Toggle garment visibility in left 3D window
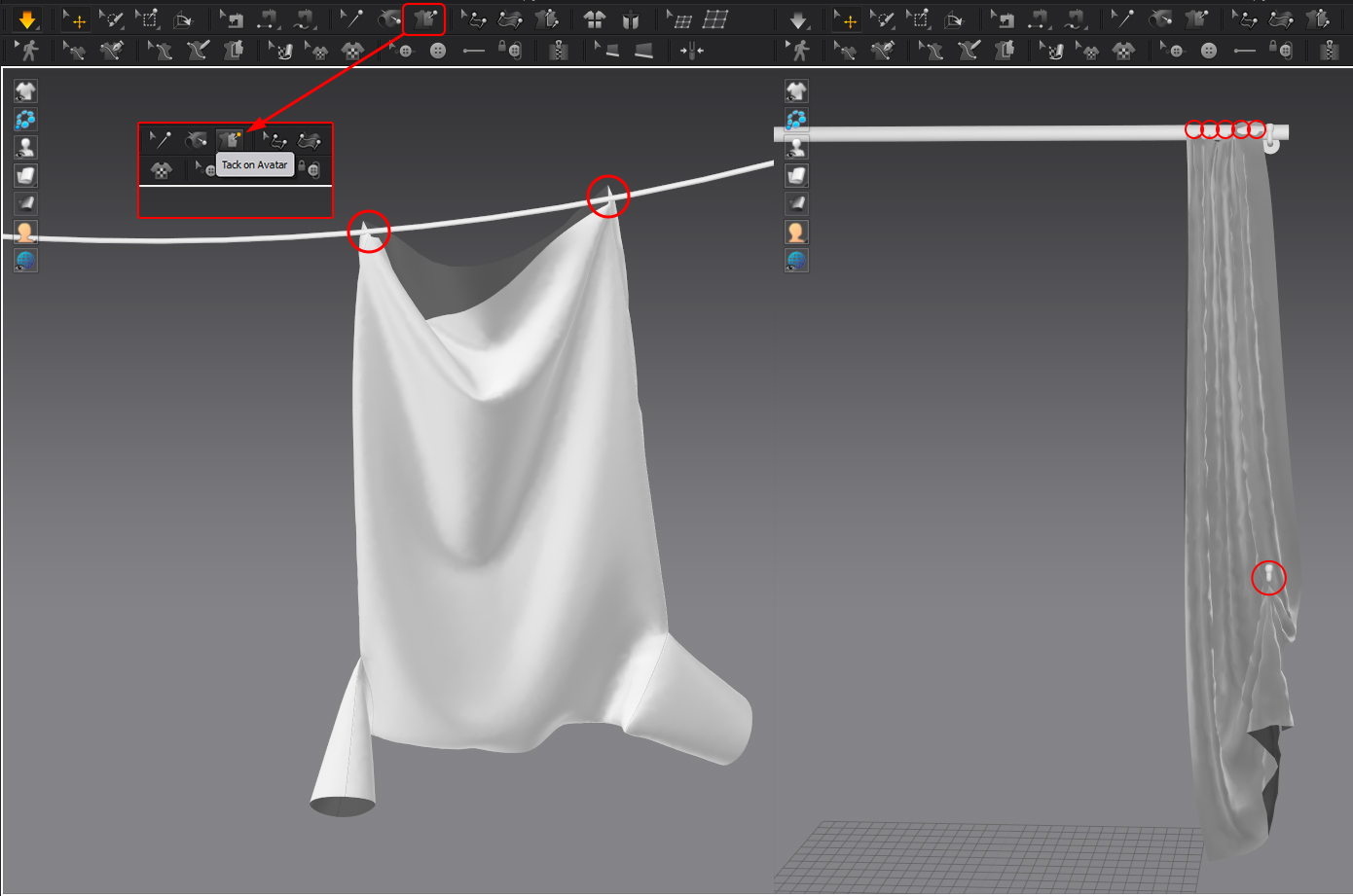 click(x=25, y=91)
